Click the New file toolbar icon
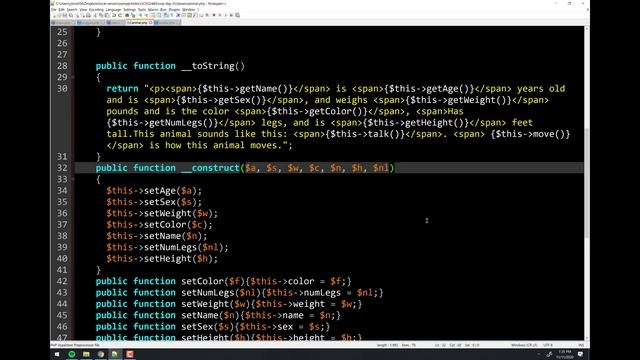The width and height of the screenshot is (640, 360). pos(55,15)
